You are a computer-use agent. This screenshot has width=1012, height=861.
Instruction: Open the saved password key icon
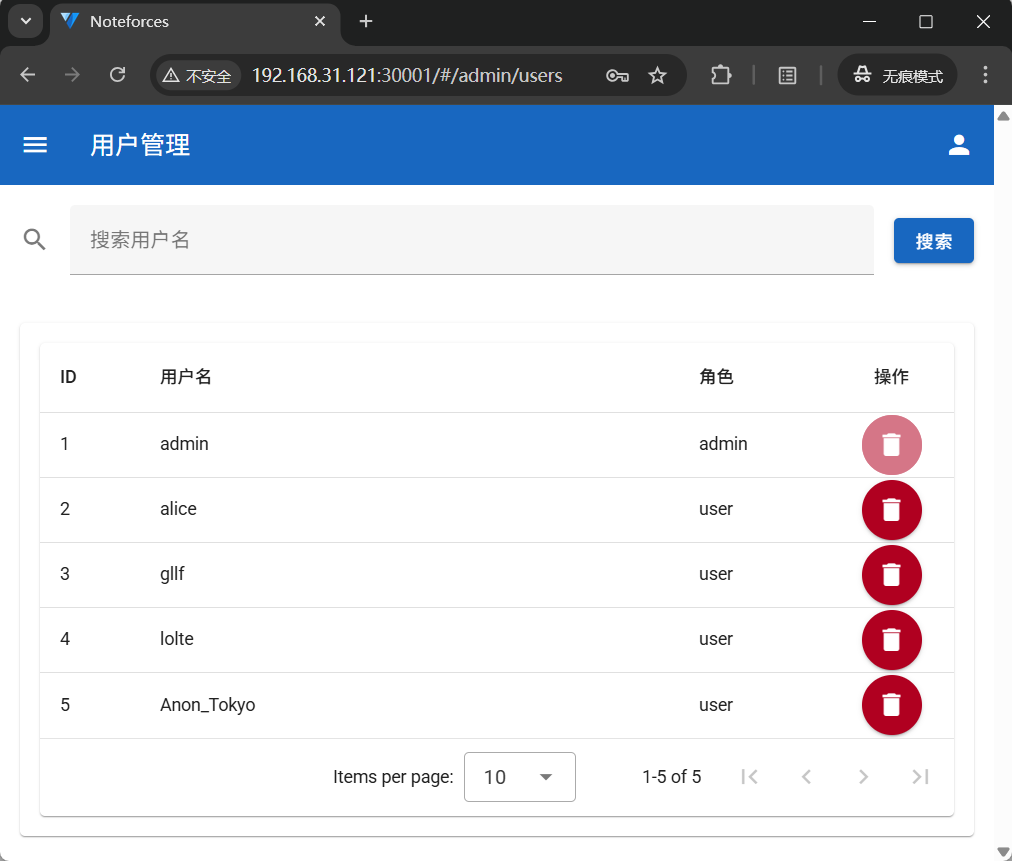(x=617, y=76)
